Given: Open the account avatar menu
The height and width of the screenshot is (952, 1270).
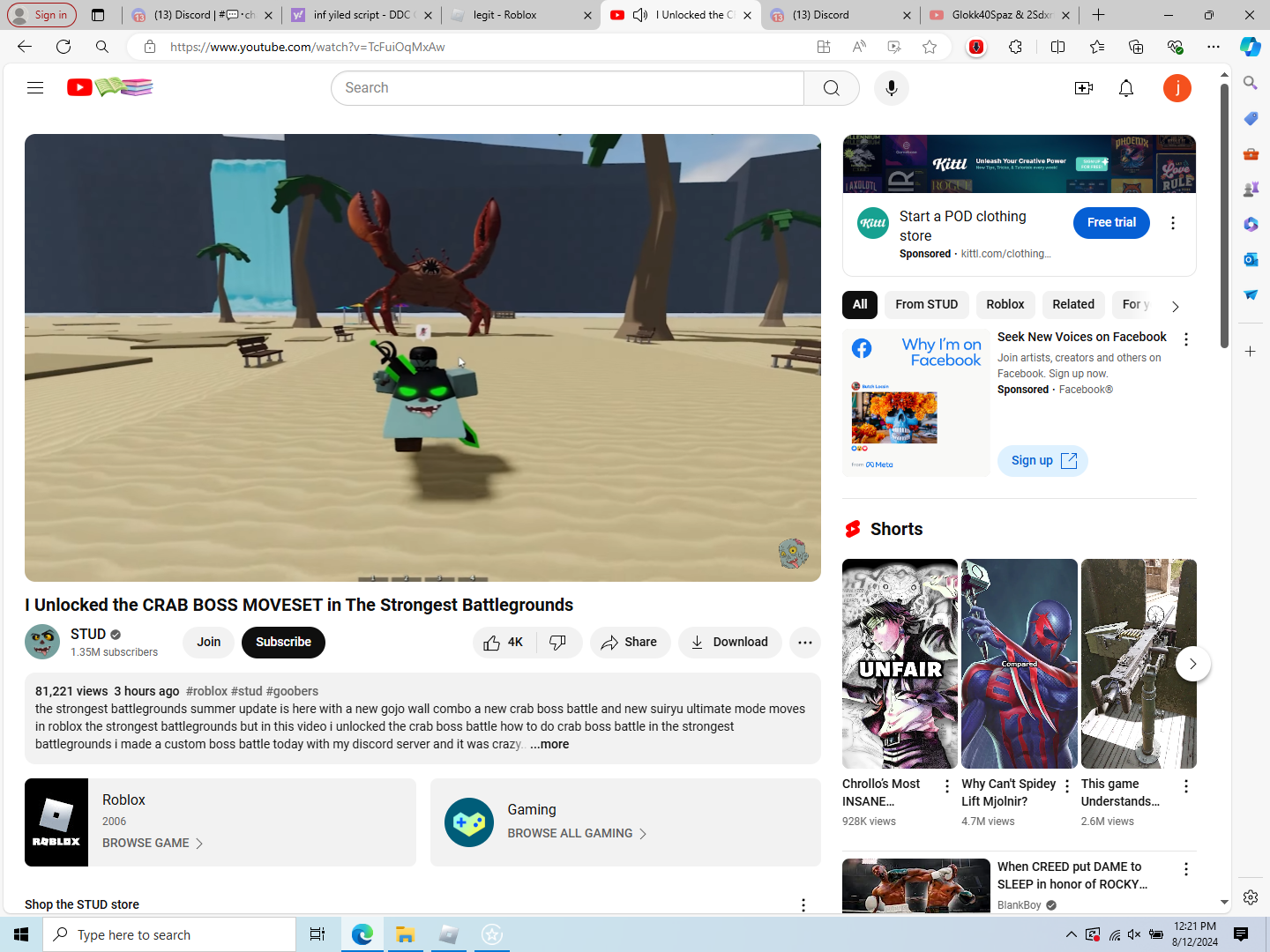Looking at the screenshot, I should point(1177,88).
